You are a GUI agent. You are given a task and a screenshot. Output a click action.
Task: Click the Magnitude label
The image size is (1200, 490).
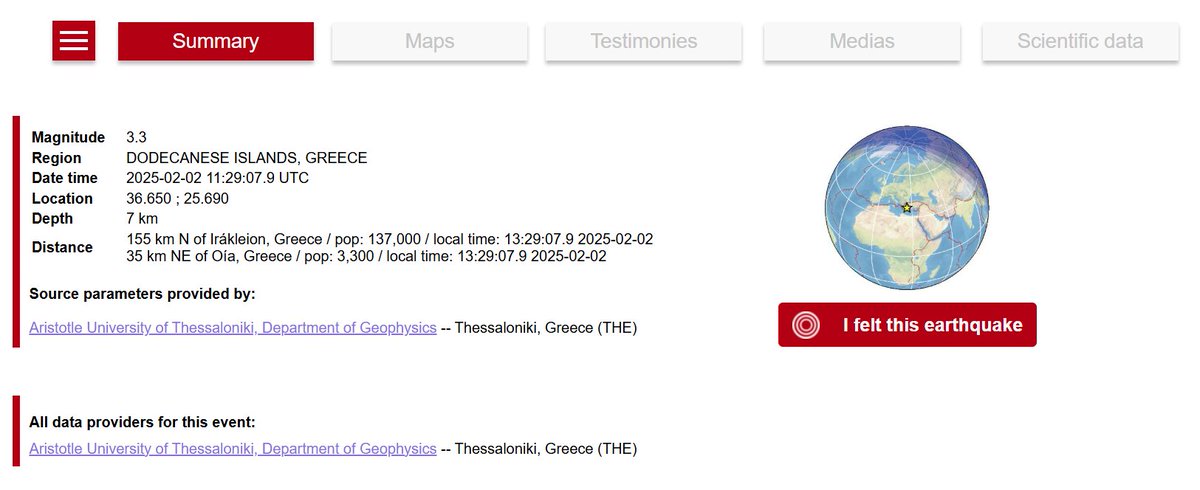[68, 137]
